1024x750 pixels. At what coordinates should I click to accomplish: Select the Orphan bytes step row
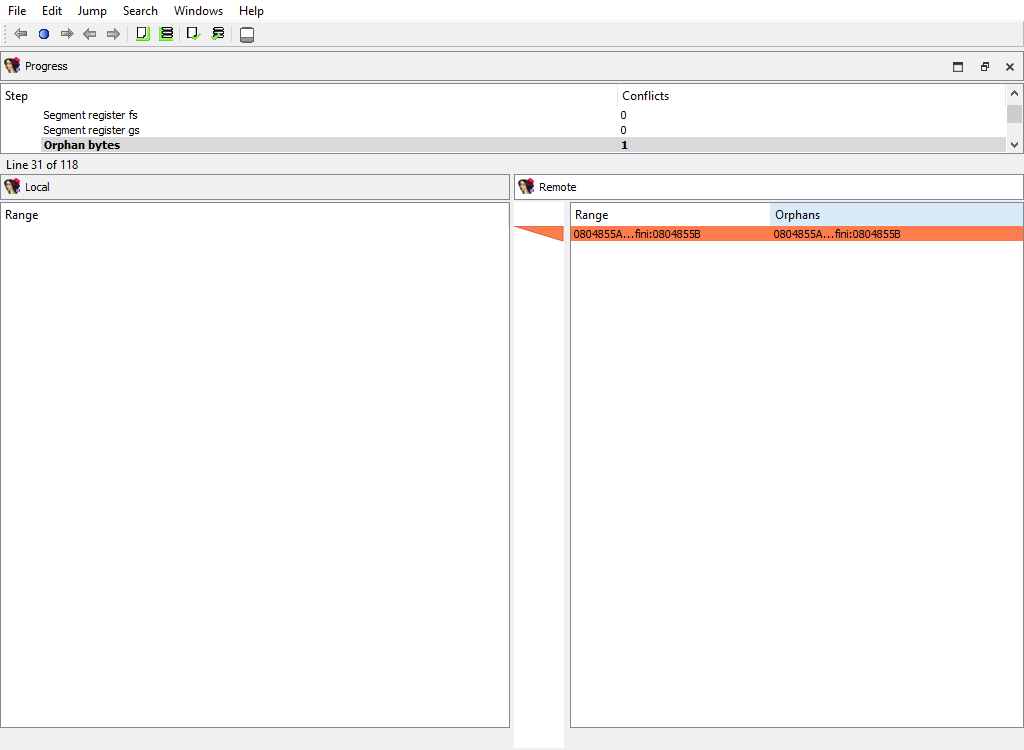[x=82, y=145]
